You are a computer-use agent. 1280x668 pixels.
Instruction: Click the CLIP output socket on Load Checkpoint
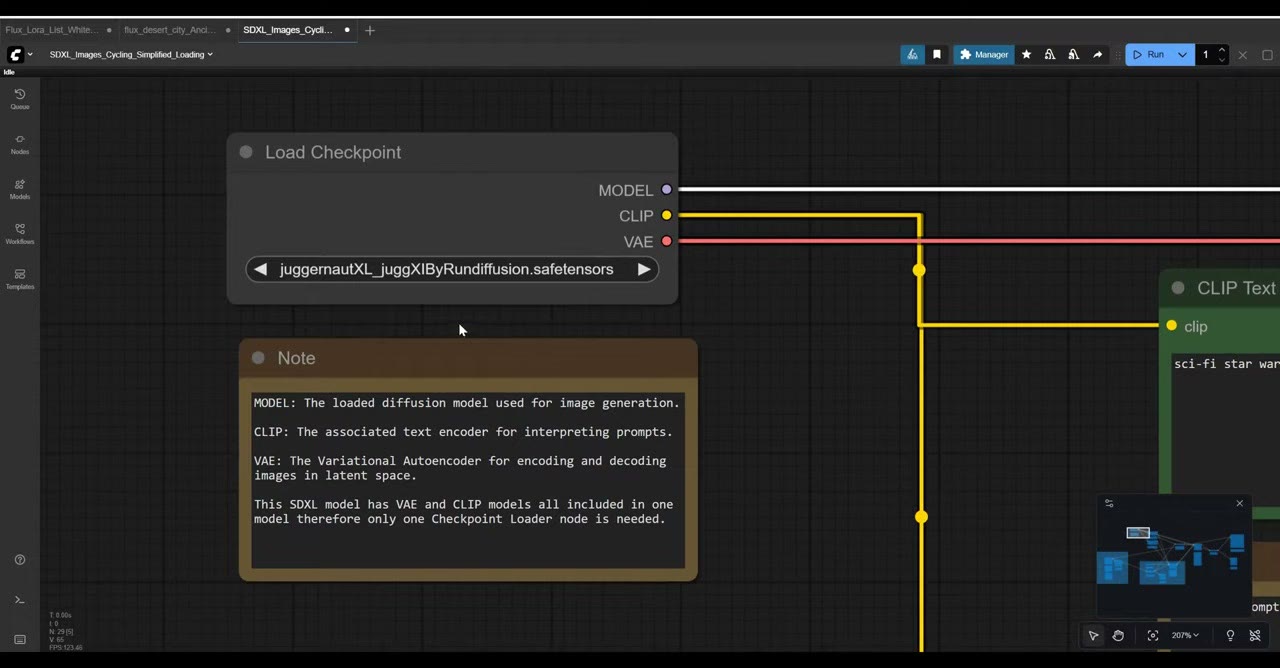(x=667, y=216)
